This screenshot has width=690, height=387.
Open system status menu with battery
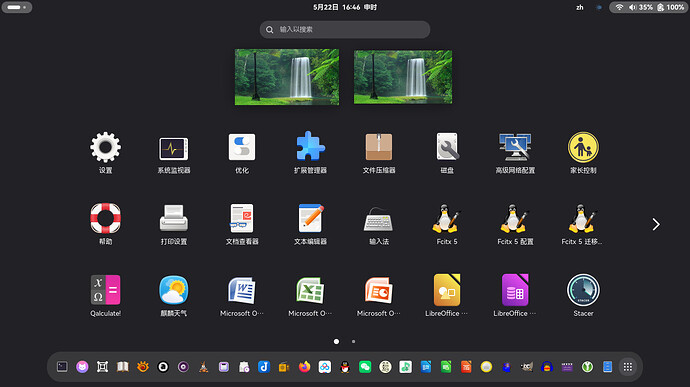pos(649,7)
